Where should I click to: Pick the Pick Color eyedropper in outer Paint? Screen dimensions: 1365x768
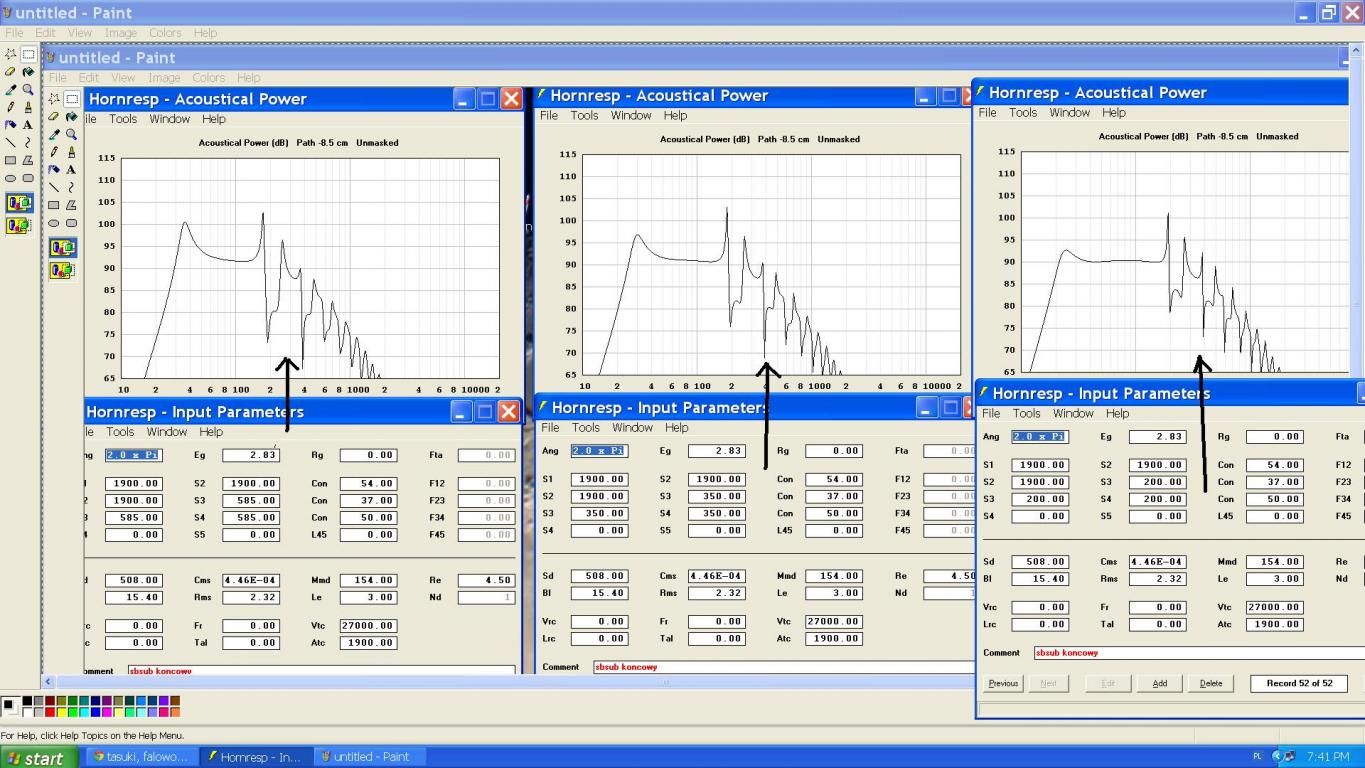pos(11,89)
